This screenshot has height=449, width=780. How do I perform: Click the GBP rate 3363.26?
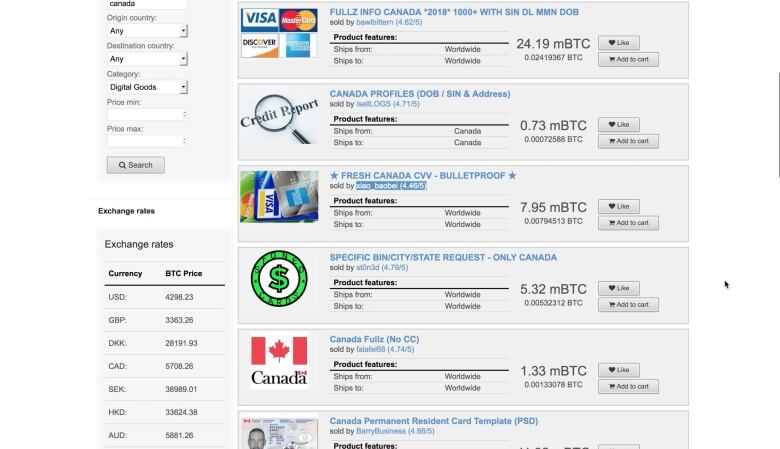(x=179, y=320)
